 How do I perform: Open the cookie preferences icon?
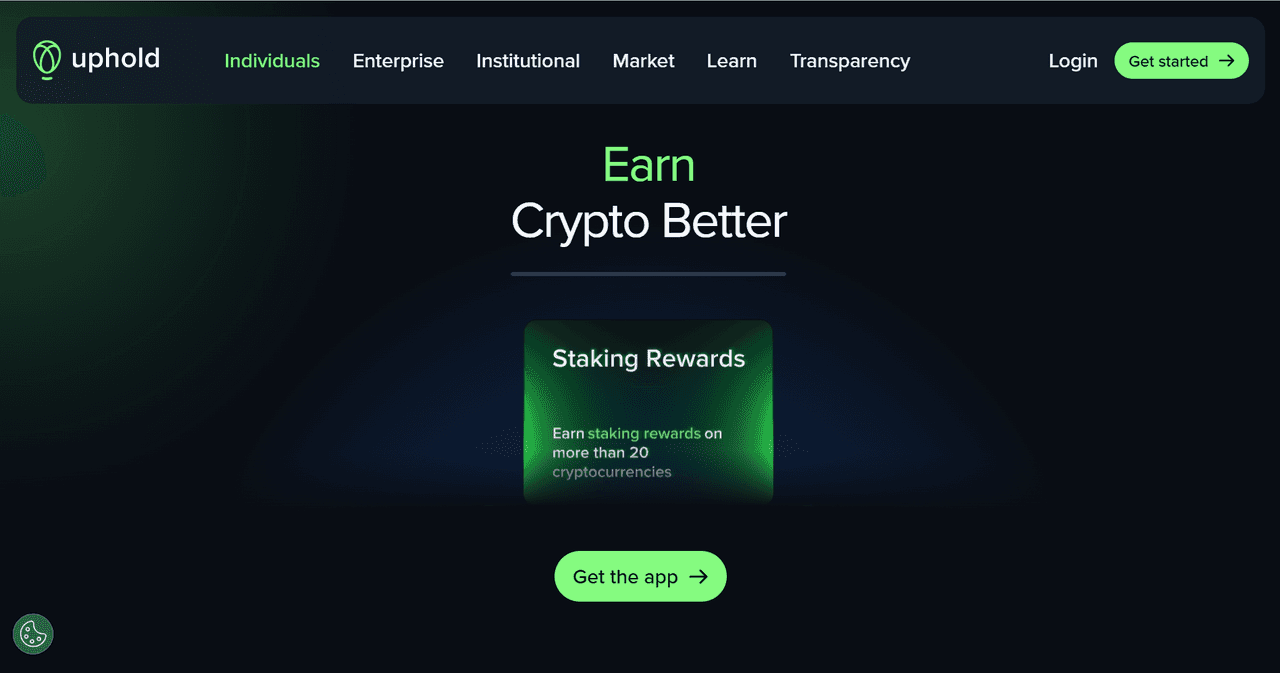[33, 634]
